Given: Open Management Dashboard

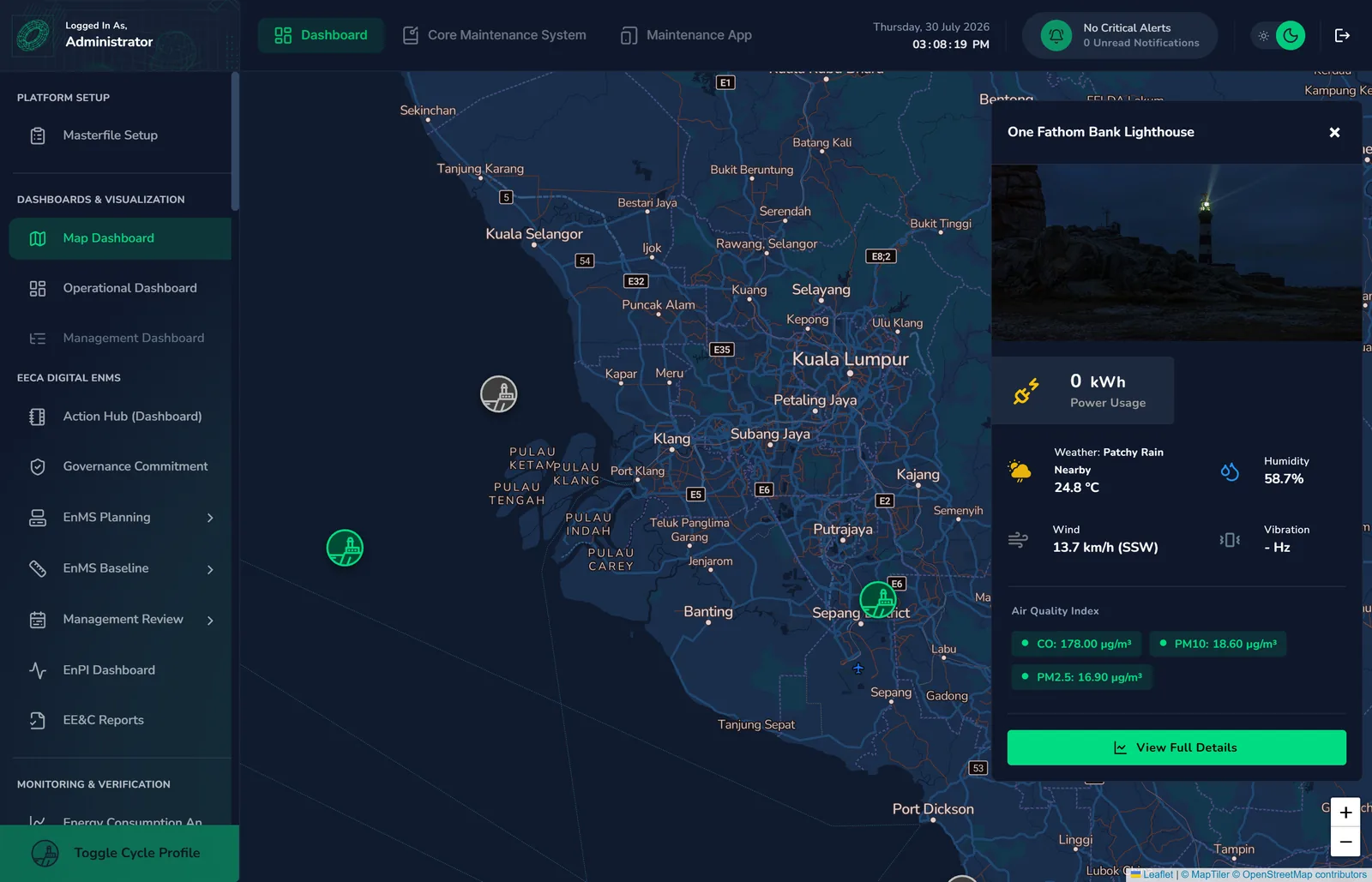Looking at the screenshot, I should click(121, 338).
